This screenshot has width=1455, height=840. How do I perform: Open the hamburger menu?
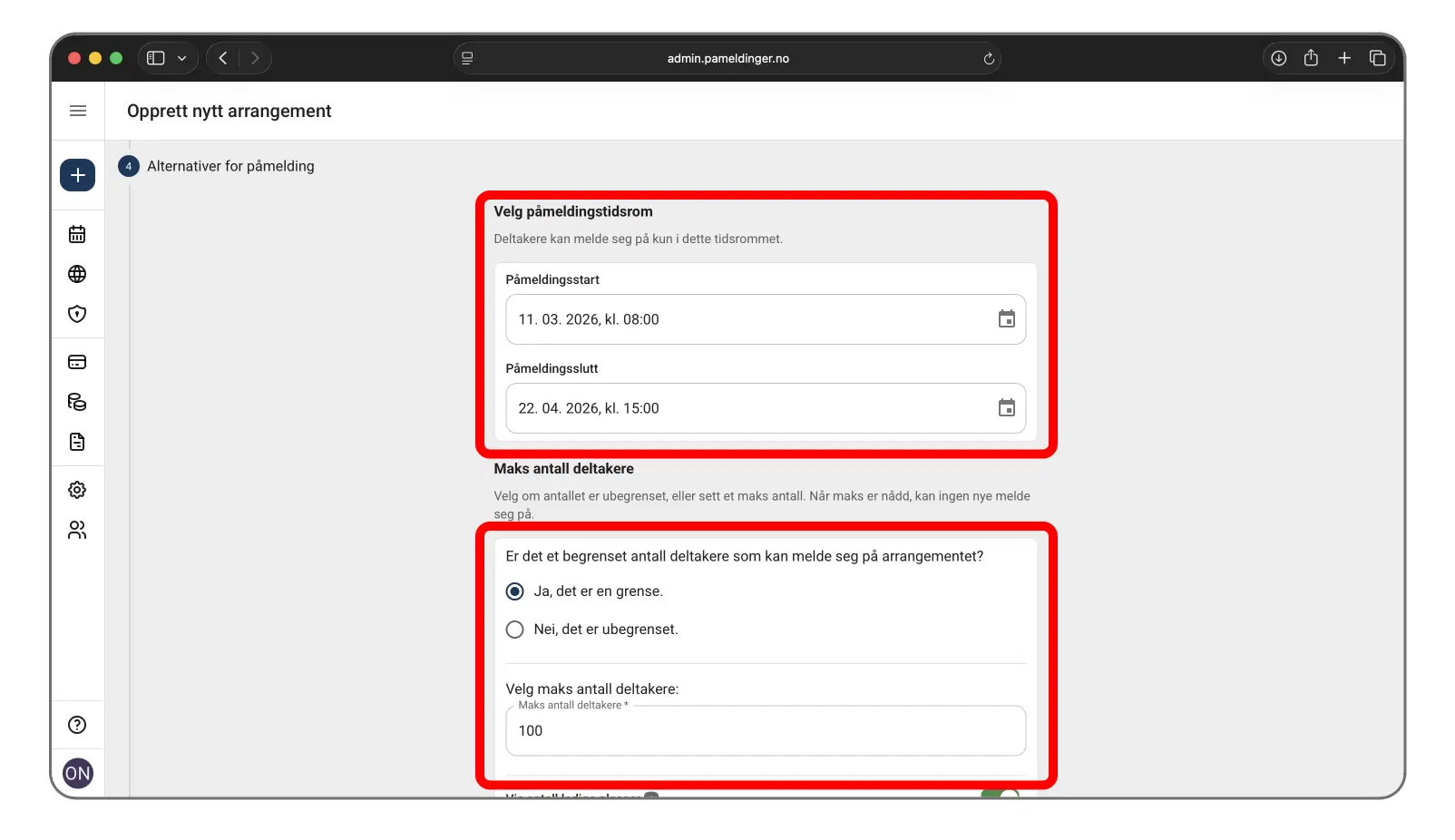point(78,111)
